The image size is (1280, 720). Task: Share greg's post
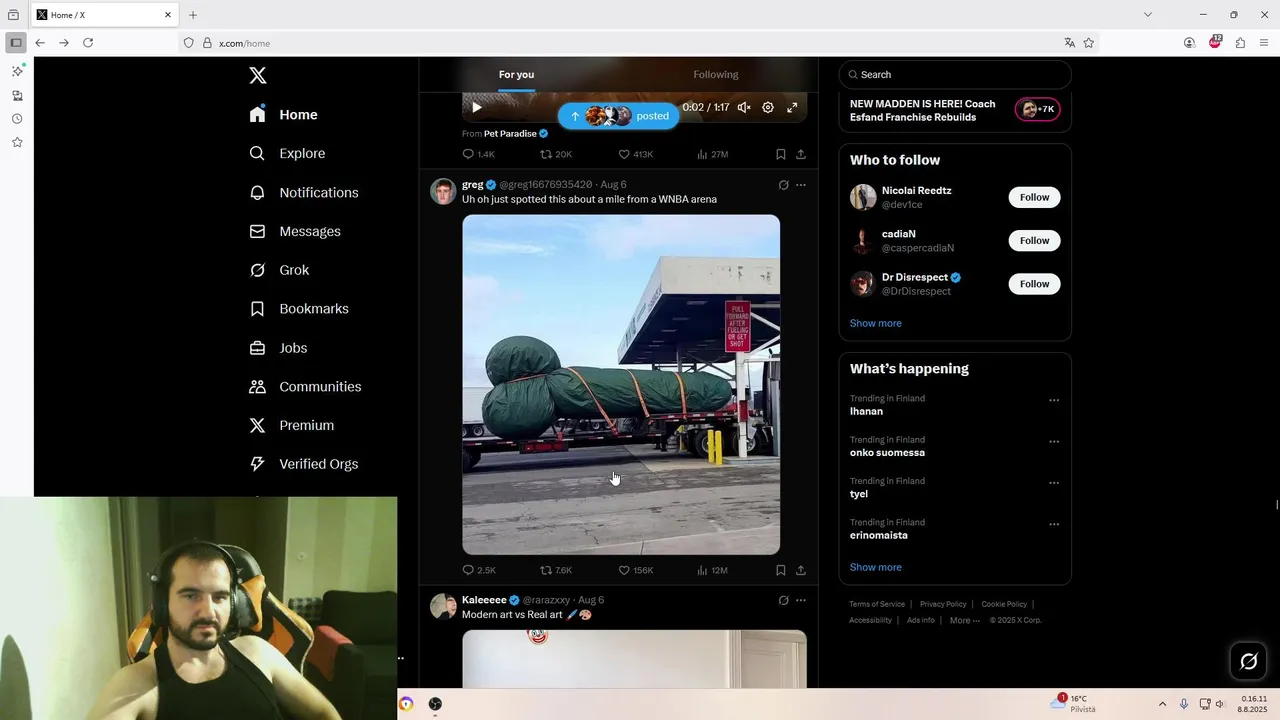801,571
